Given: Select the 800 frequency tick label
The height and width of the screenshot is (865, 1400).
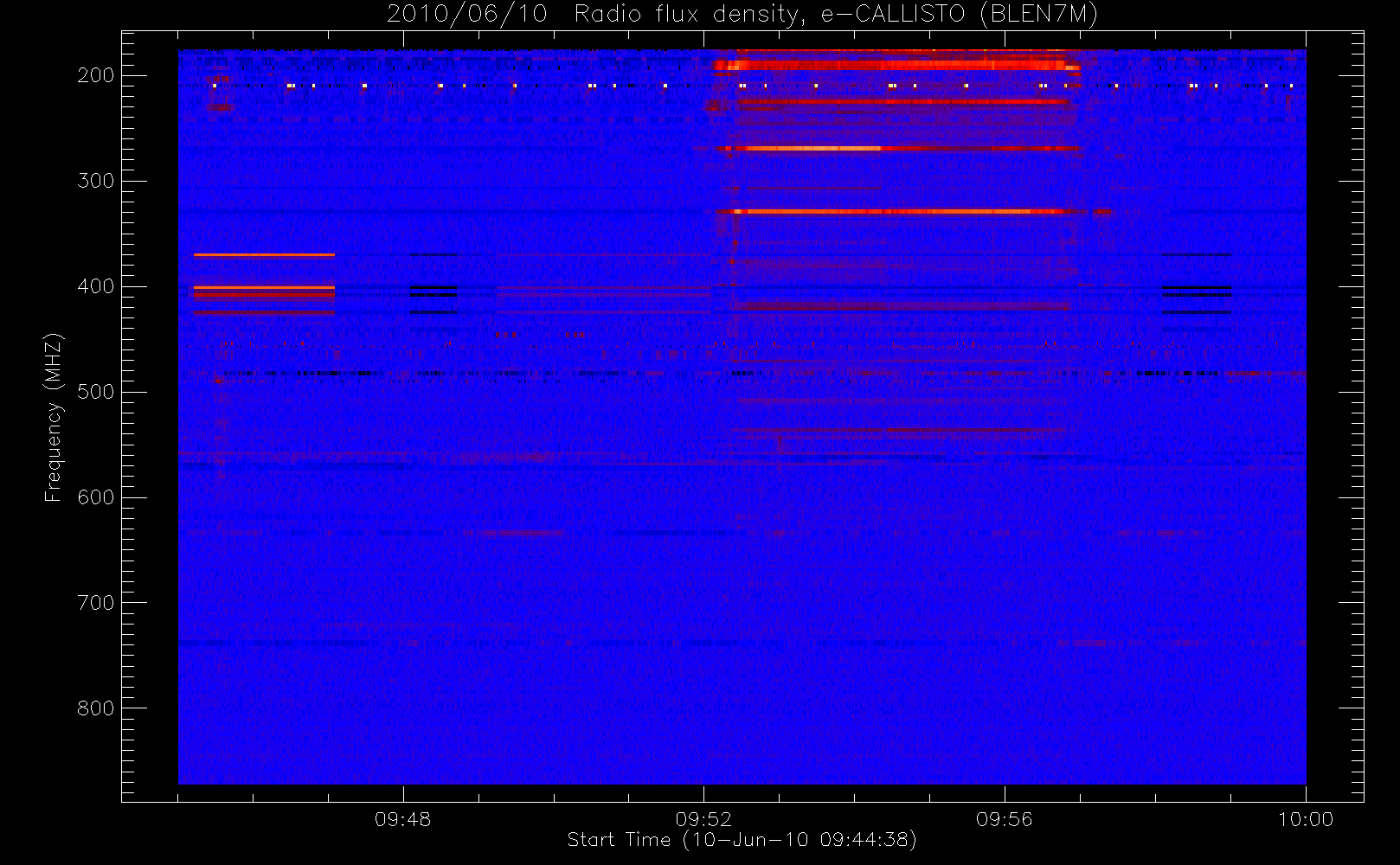Looking at the screenshot, I should coord(96,708).
